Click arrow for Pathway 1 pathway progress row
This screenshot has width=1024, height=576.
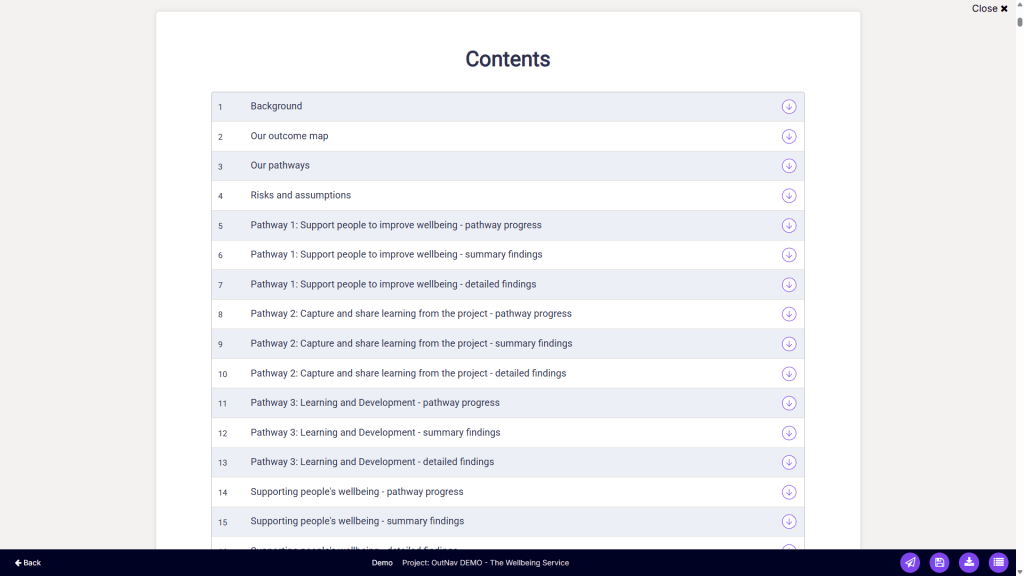point(789,226)
